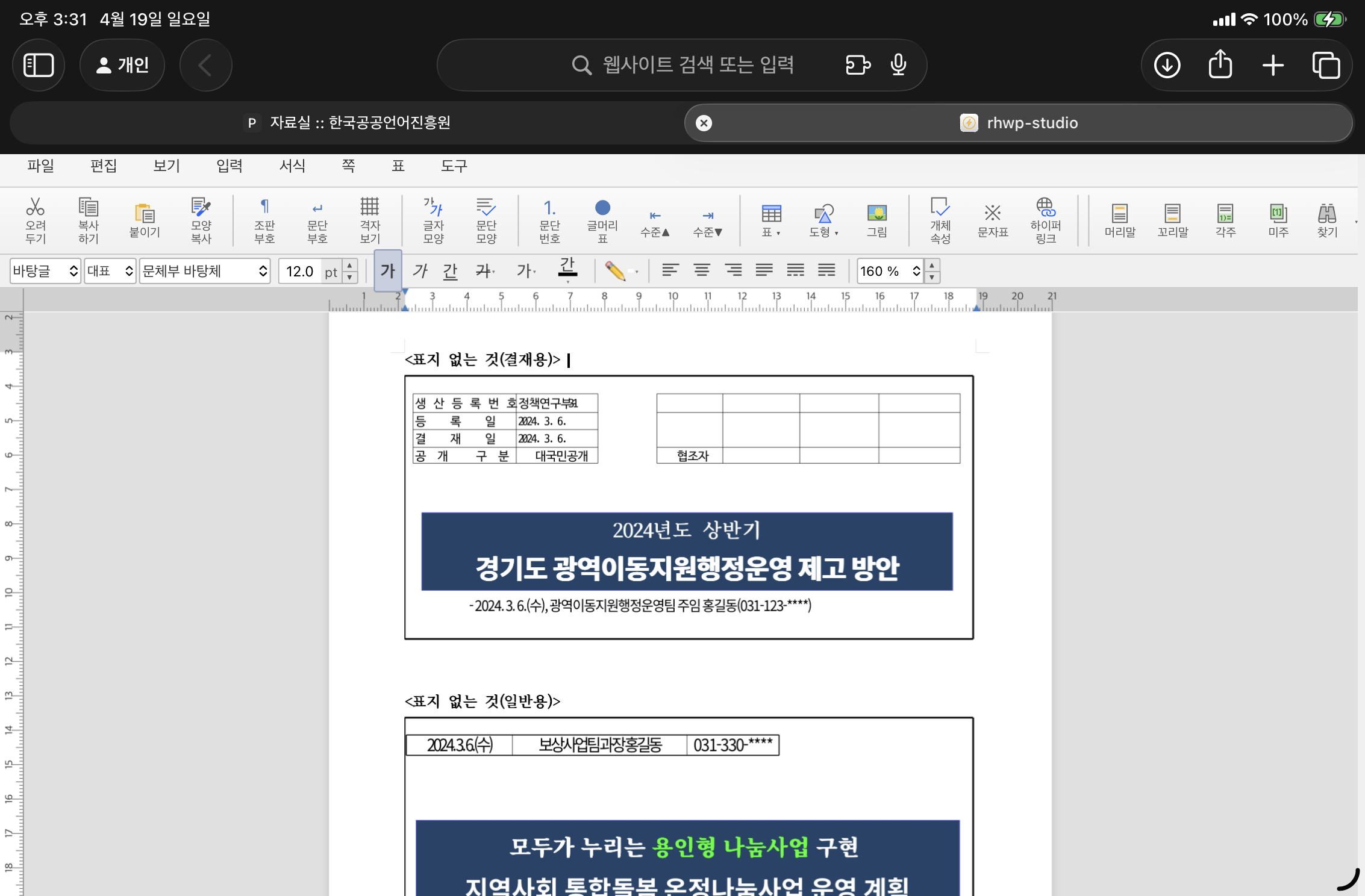Open the downloads button
Image resolution: width=1365 pixels, height=896 pixels.
tap(1167, 65)
